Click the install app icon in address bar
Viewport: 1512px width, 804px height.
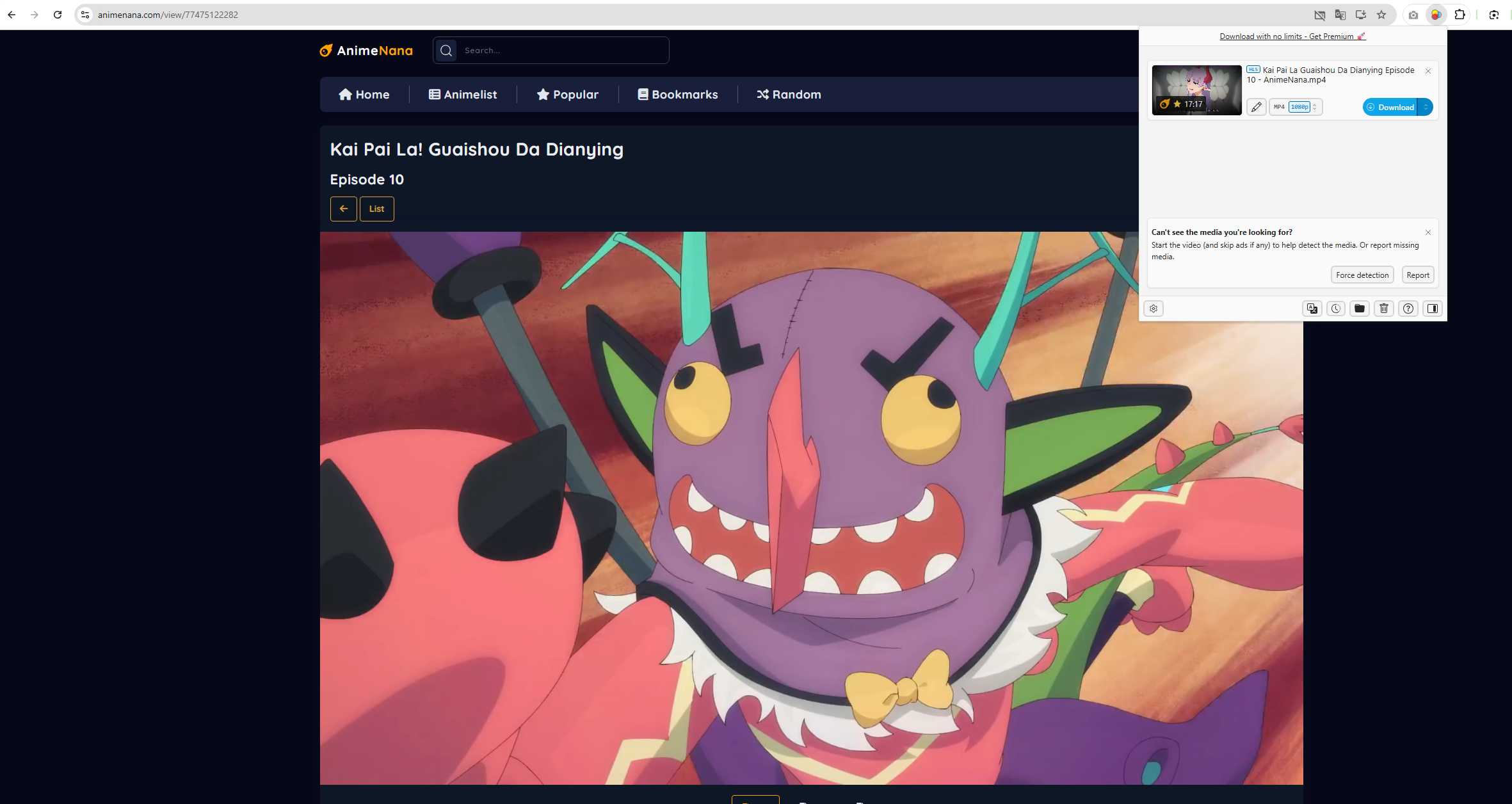pos(1361,15)
